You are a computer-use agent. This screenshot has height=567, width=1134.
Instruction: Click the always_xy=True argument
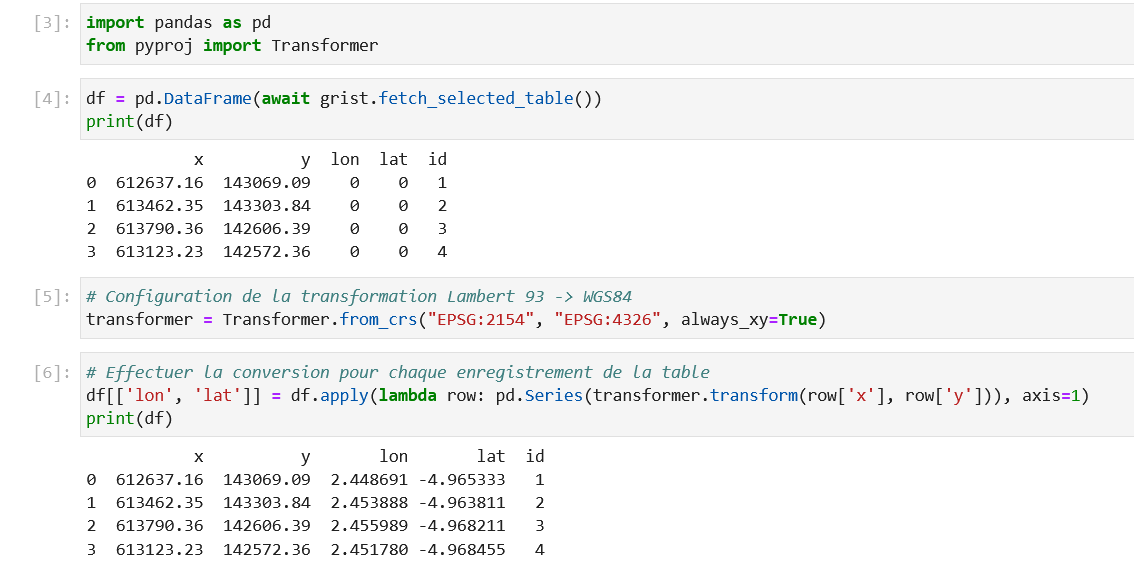(749, 319)
